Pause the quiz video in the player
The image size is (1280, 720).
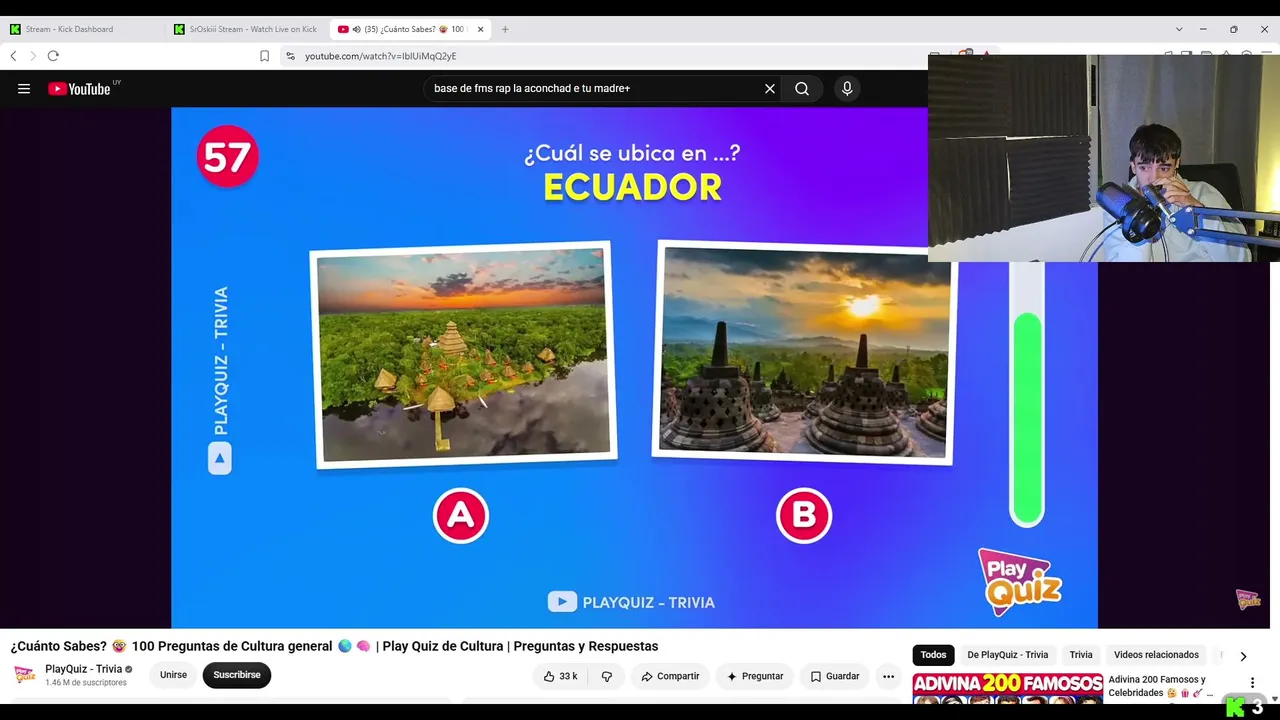point(634,367)
